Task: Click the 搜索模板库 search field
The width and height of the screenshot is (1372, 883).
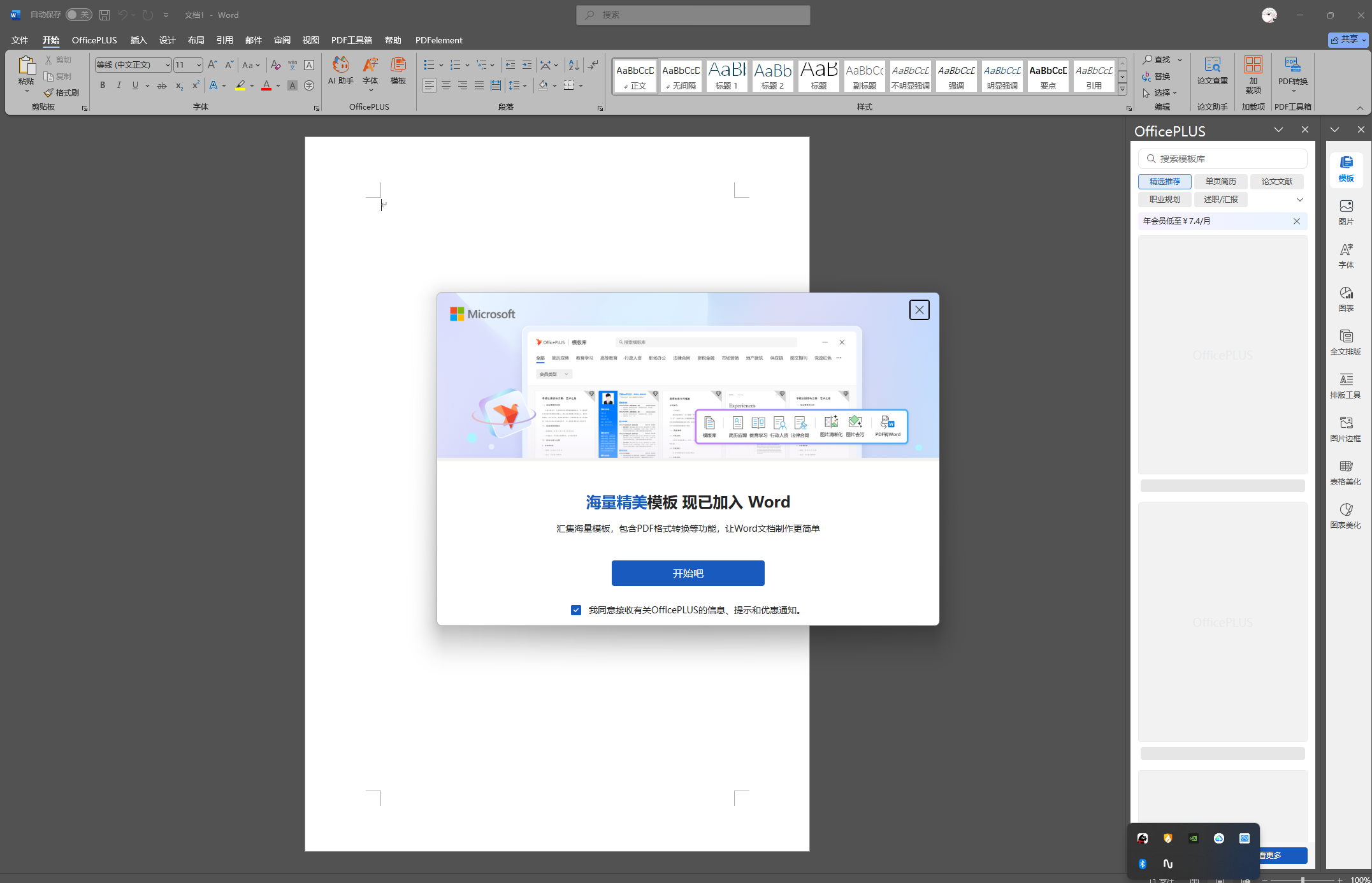Action: (x=1222, y=159)
